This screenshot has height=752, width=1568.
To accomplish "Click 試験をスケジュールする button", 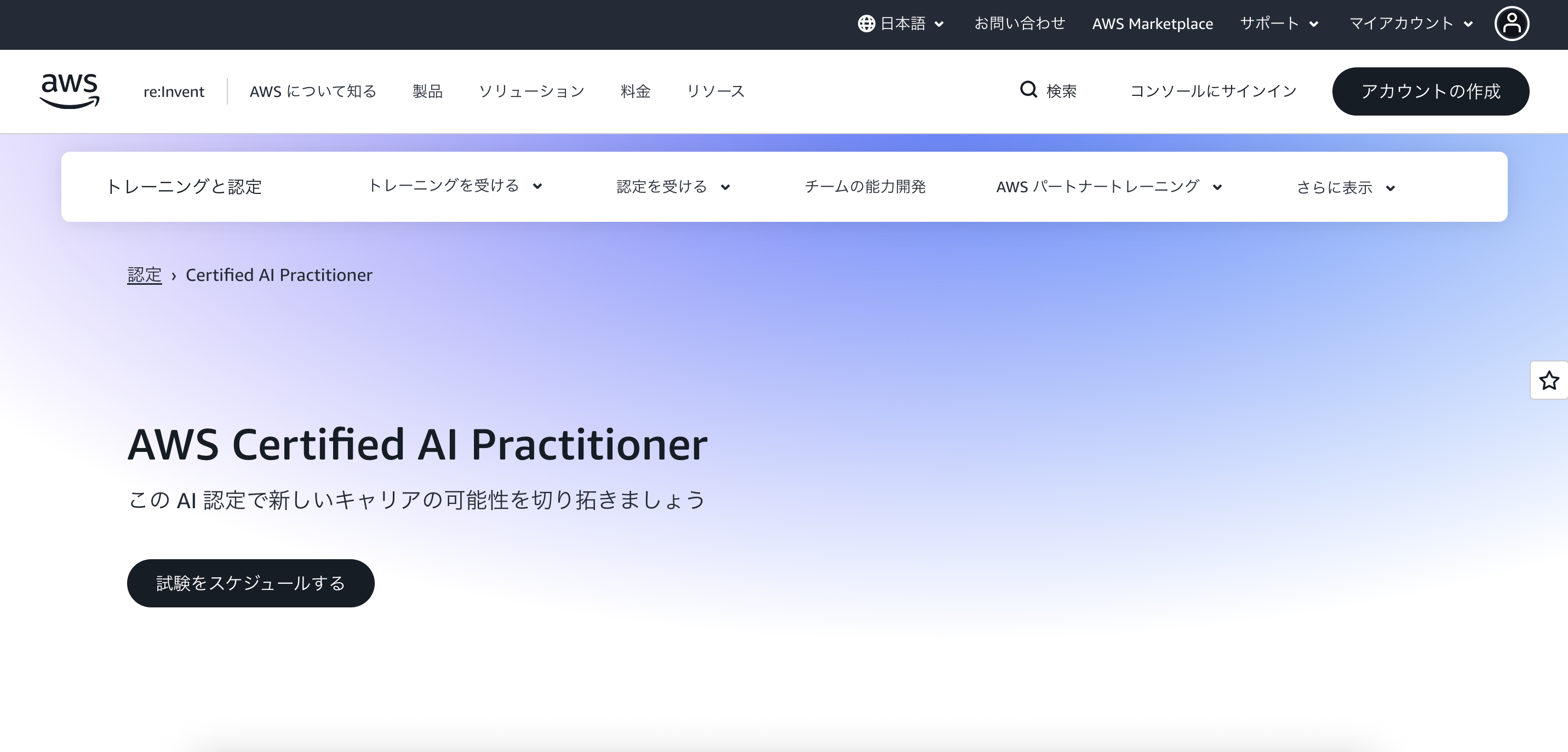I will (250, 583).
